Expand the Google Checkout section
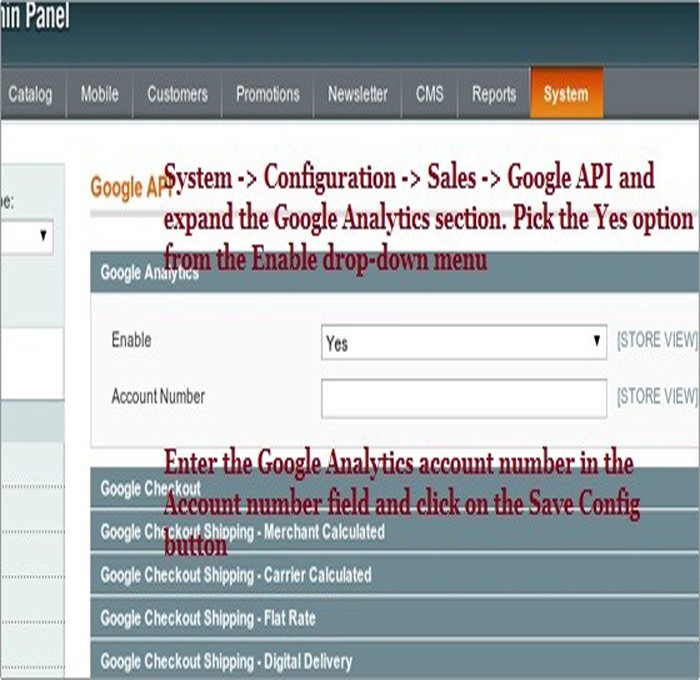 click(395, 488)
